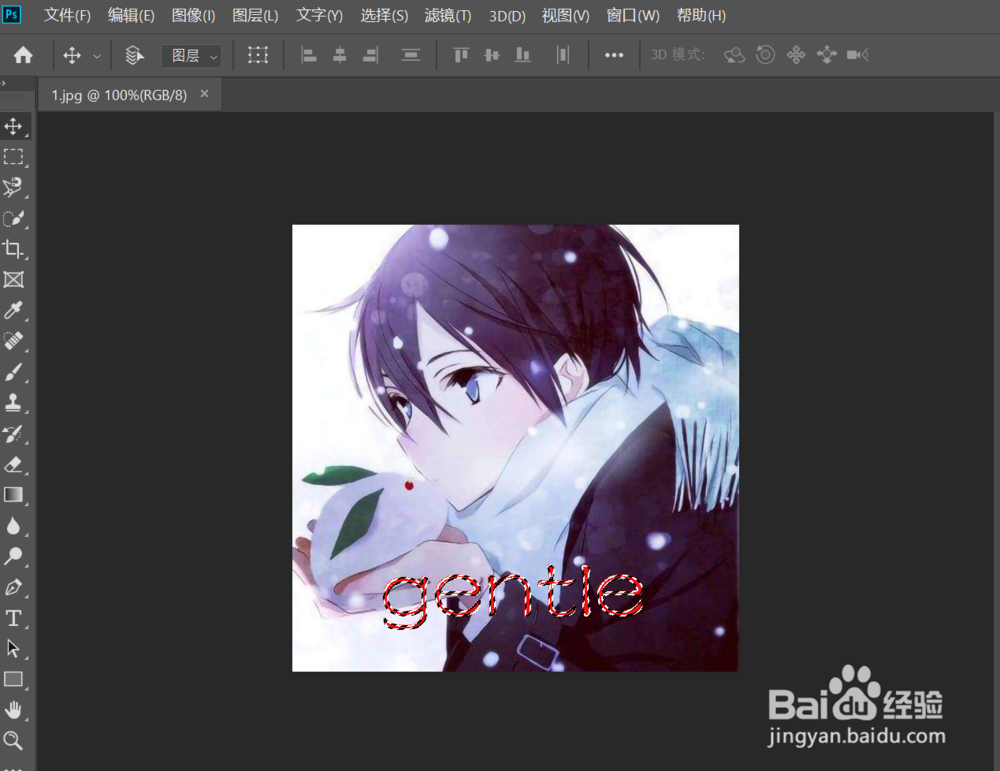This screenshot has height=771, width=1000.
Task: Select the Eraser tool
Action: point(13,464)
